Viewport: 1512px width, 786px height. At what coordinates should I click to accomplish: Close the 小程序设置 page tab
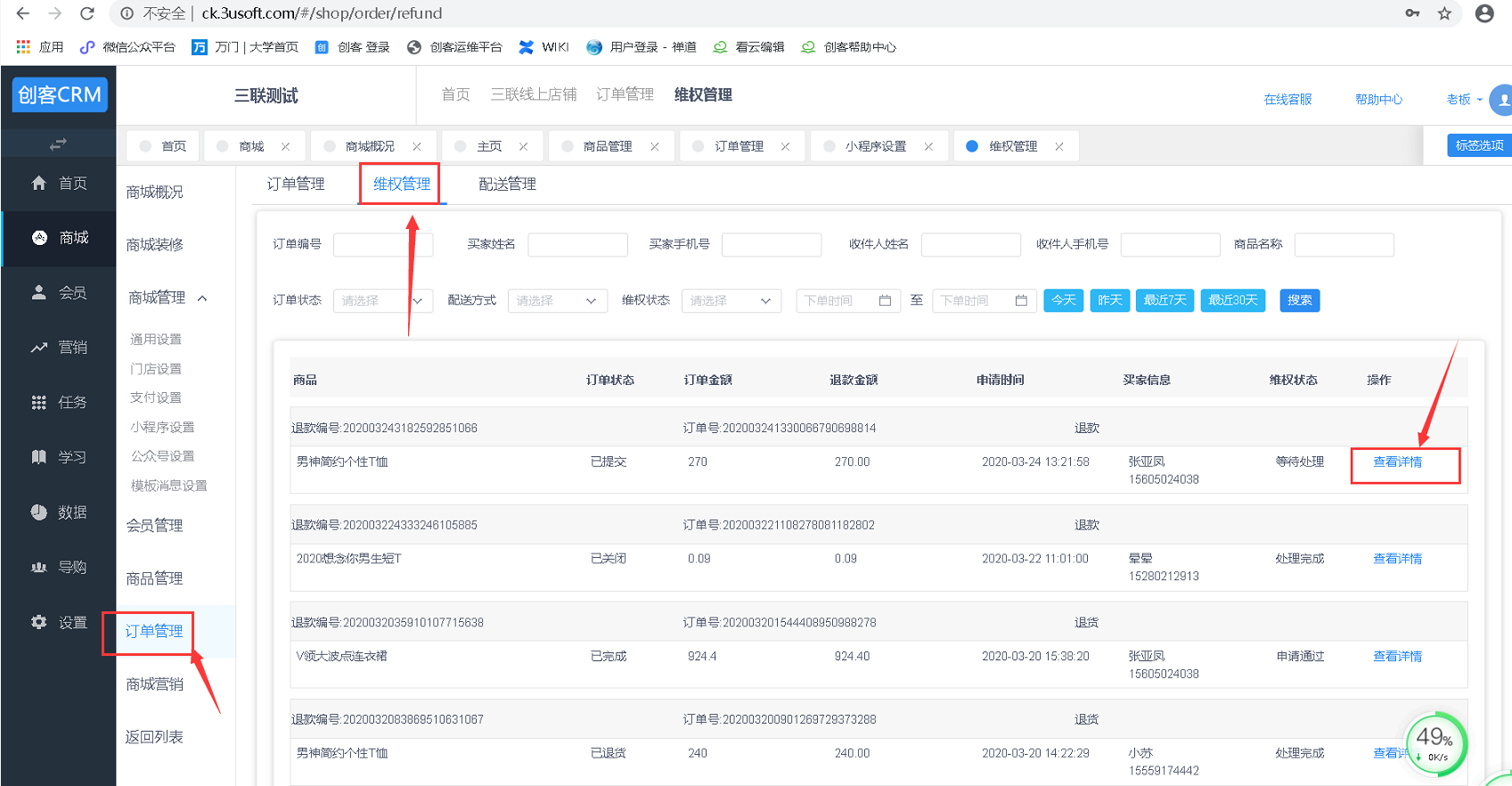(x=928, y=146)
